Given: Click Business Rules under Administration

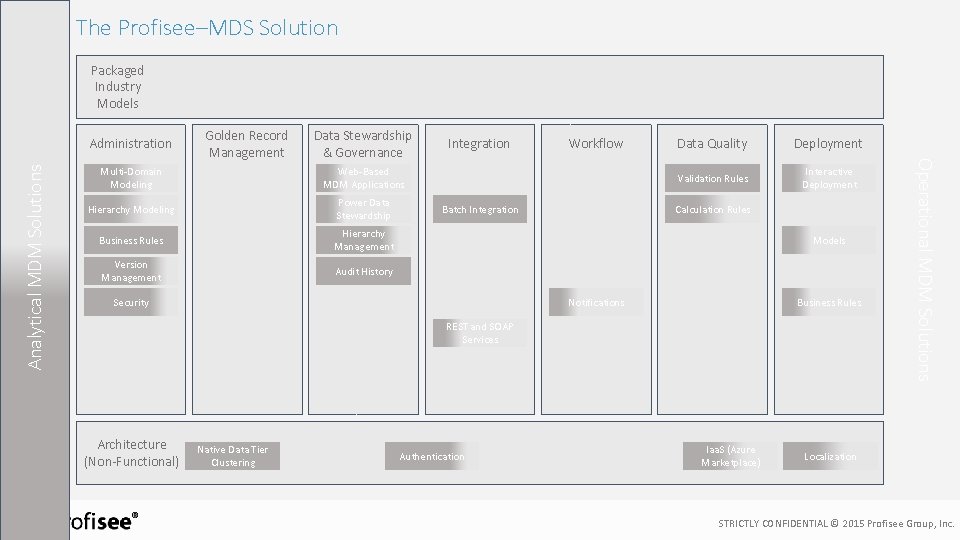Looking at the screenshot, I should coord(131,241).
